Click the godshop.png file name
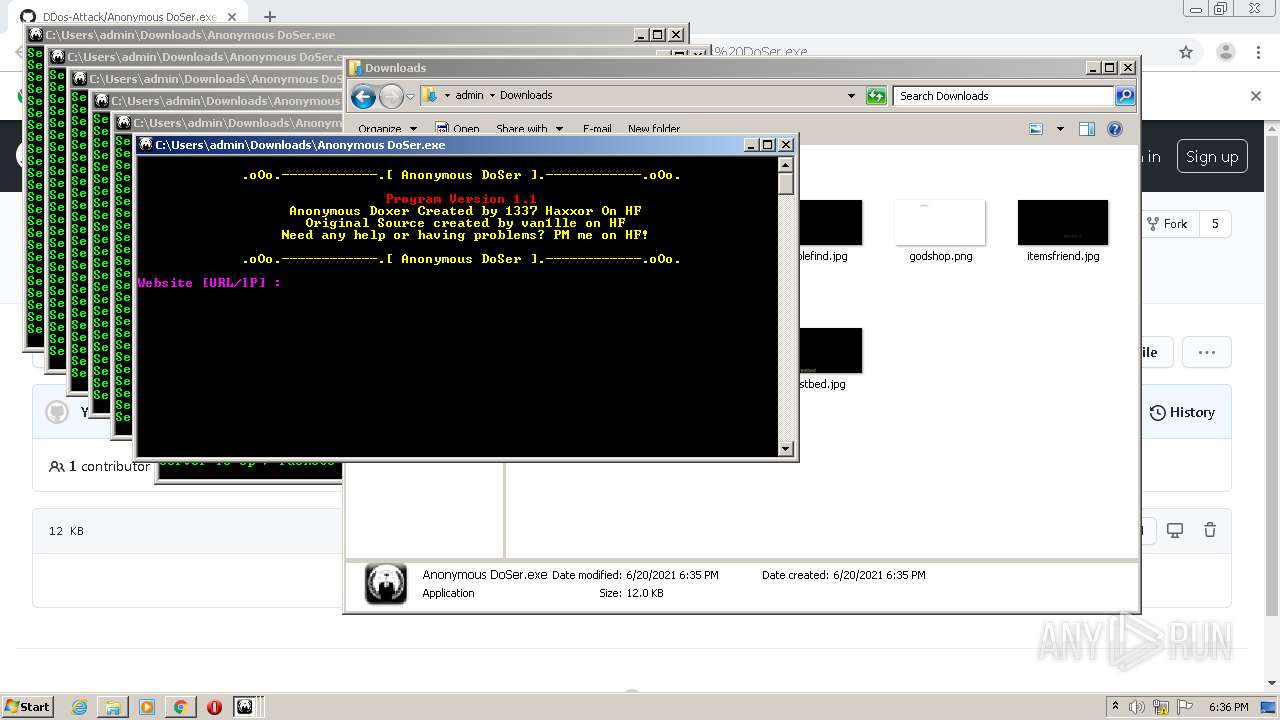This screenshot has width=1280, height=720. 940,256
